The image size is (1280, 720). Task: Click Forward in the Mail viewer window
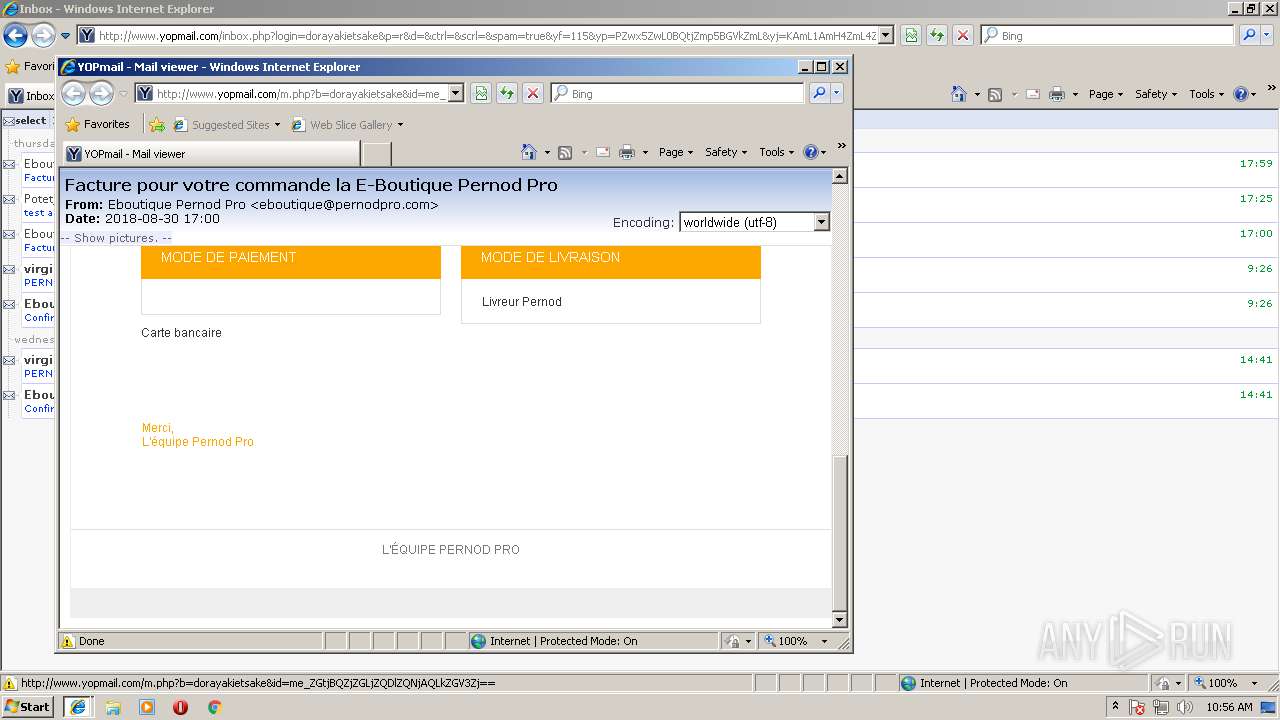tap(101, 94)
